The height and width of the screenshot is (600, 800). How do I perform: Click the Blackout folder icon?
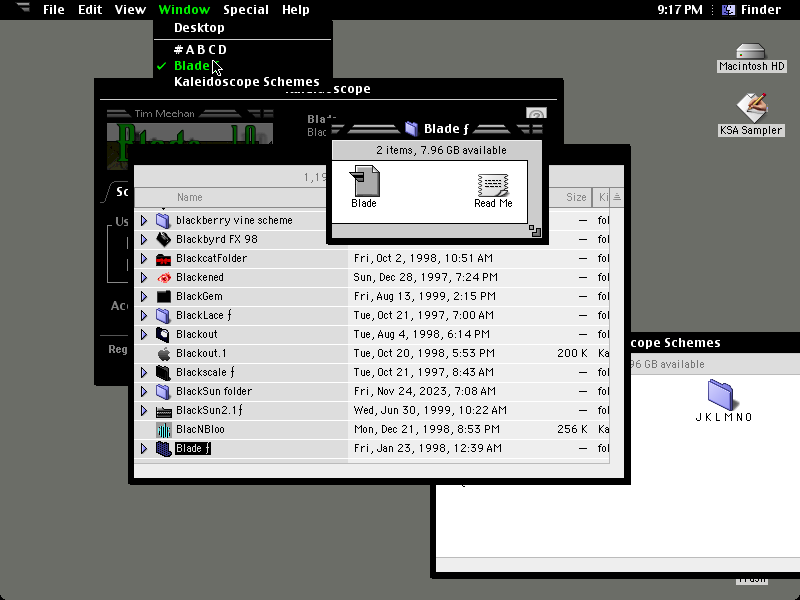[163, 335]
